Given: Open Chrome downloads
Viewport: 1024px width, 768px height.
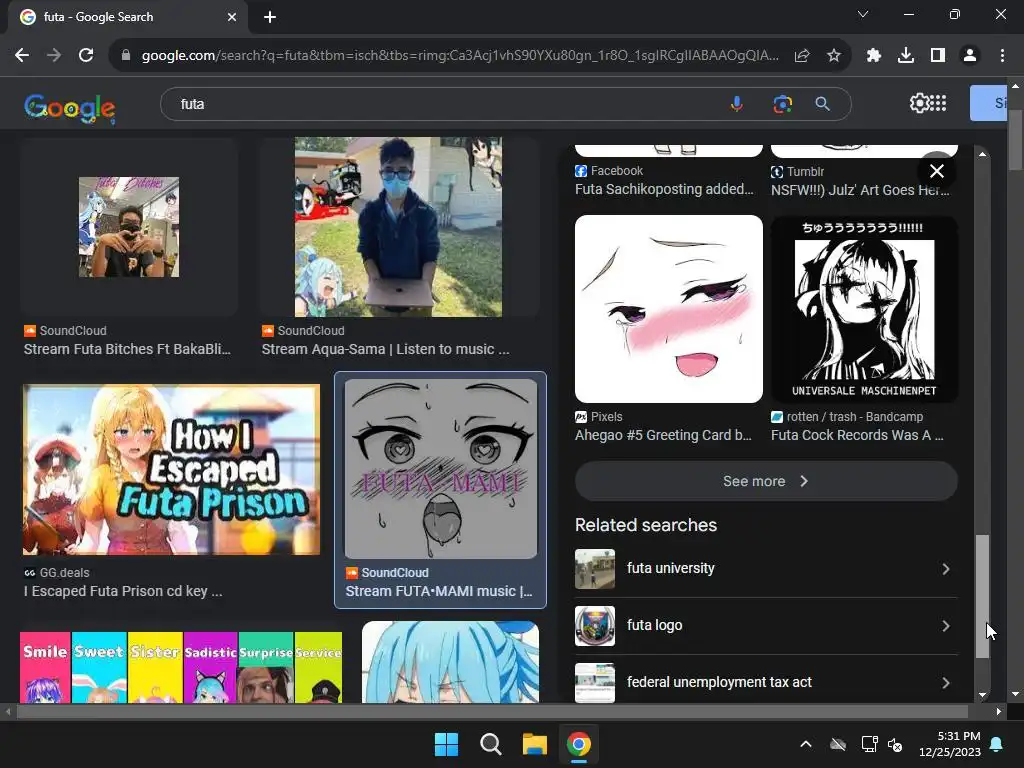Looking at the screenshot, I should pos(906,56).
